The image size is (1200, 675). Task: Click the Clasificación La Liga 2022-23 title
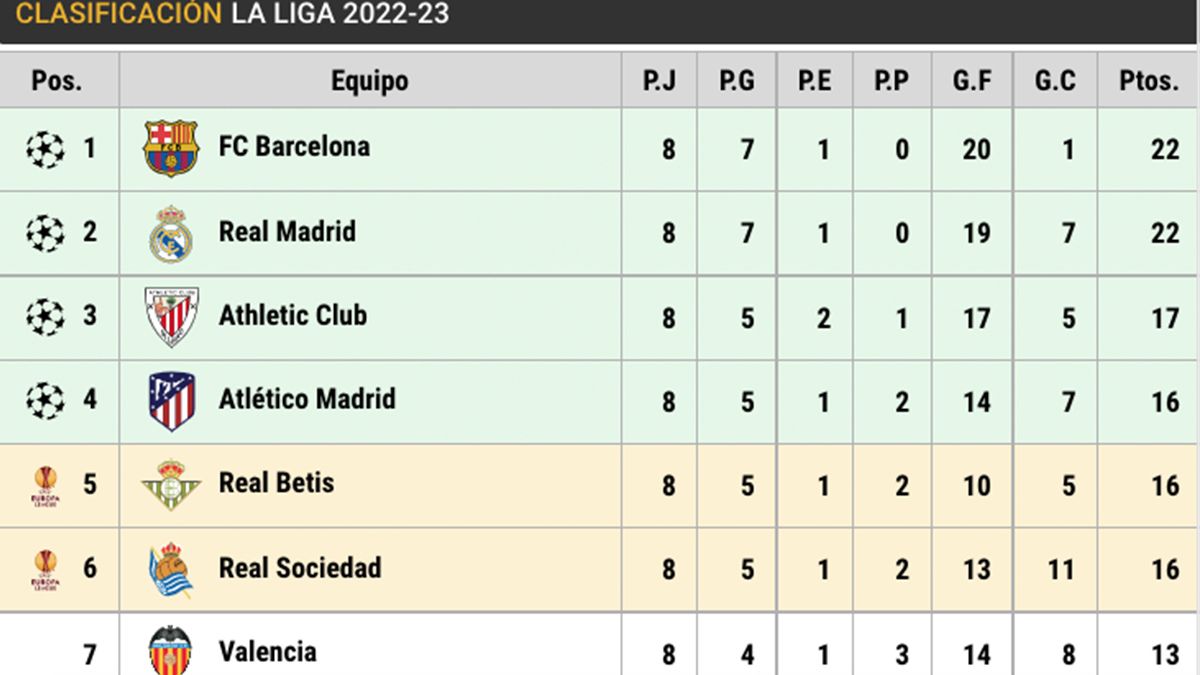click(x=233, y=14)
